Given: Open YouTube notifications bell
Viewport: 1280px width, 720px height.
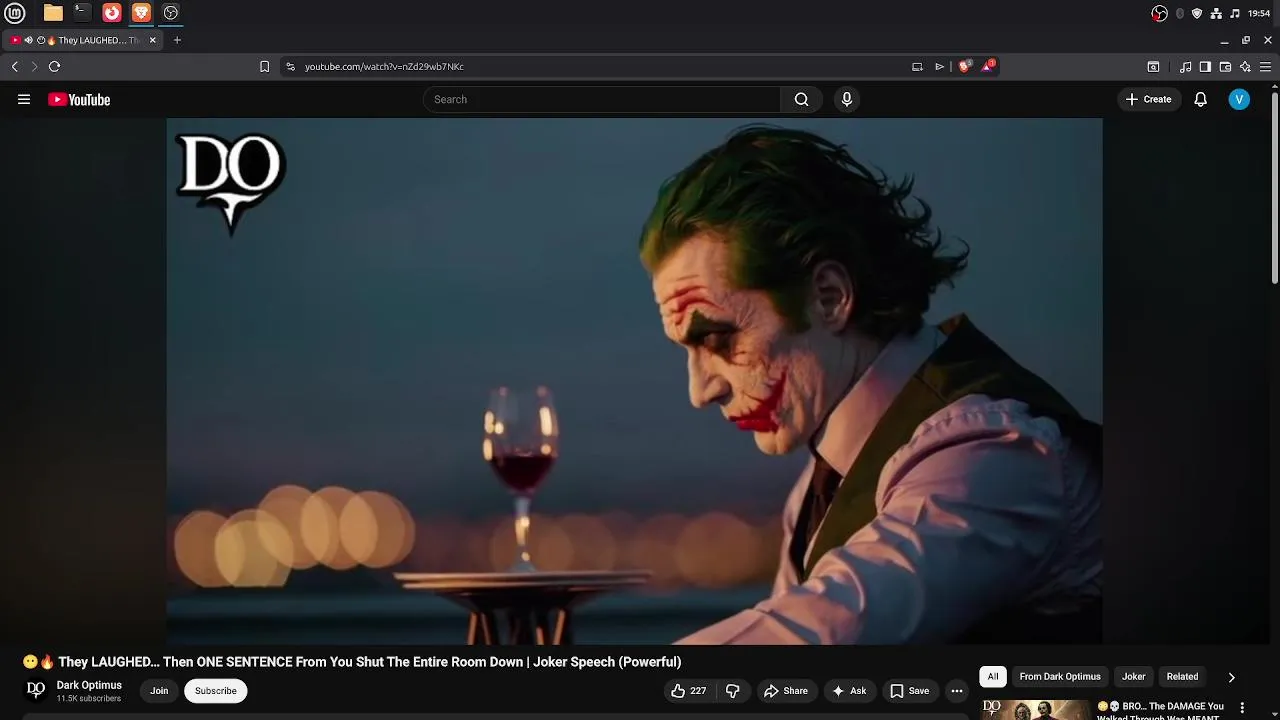Looking at the screenshot, I should click(x=1200, y=99).
